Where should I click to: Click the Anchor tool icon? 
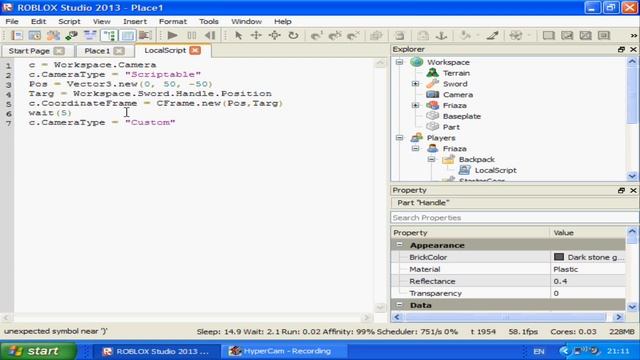[441, 36]
